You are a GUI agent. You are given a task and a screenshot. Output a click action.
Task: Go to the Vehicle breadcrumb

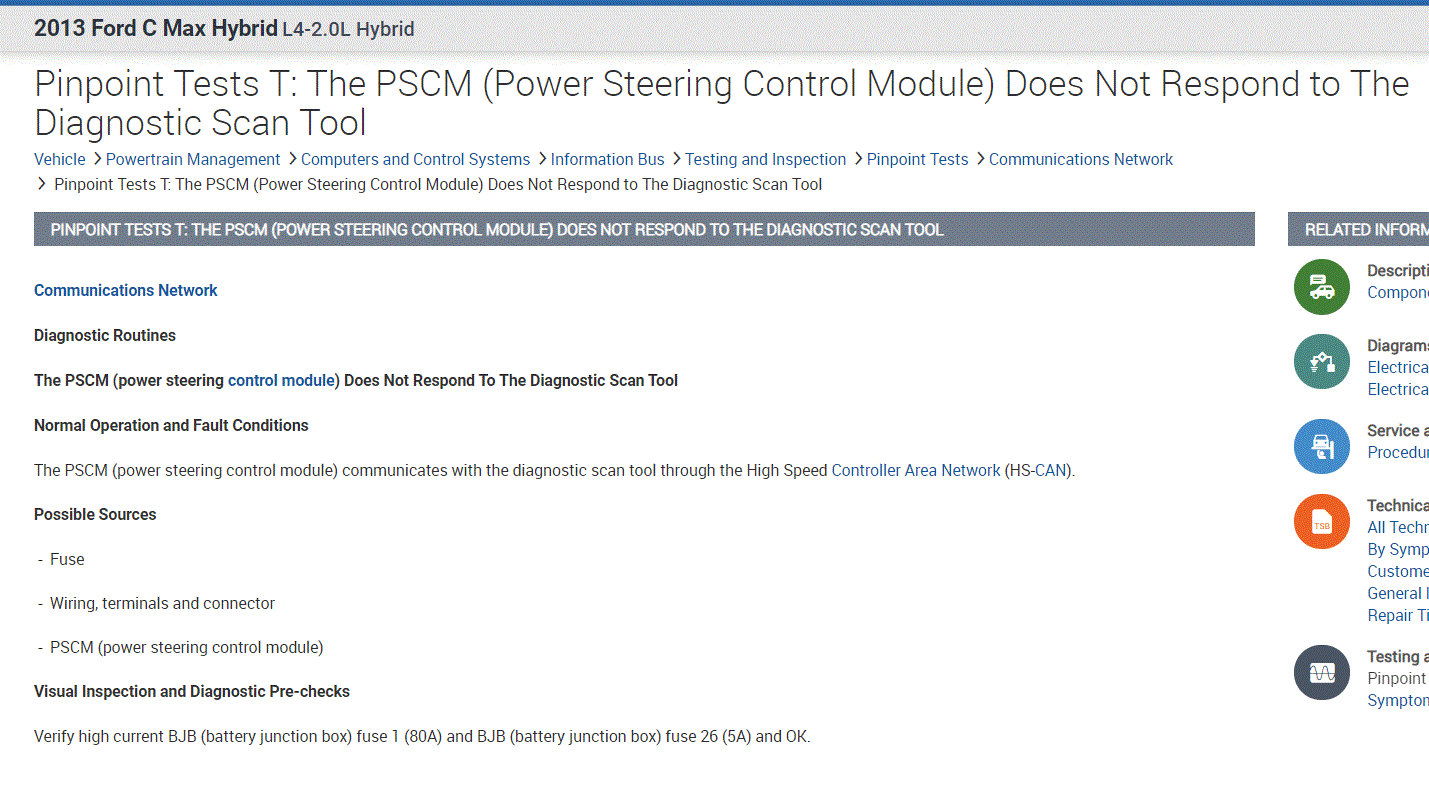click(60, 159)
